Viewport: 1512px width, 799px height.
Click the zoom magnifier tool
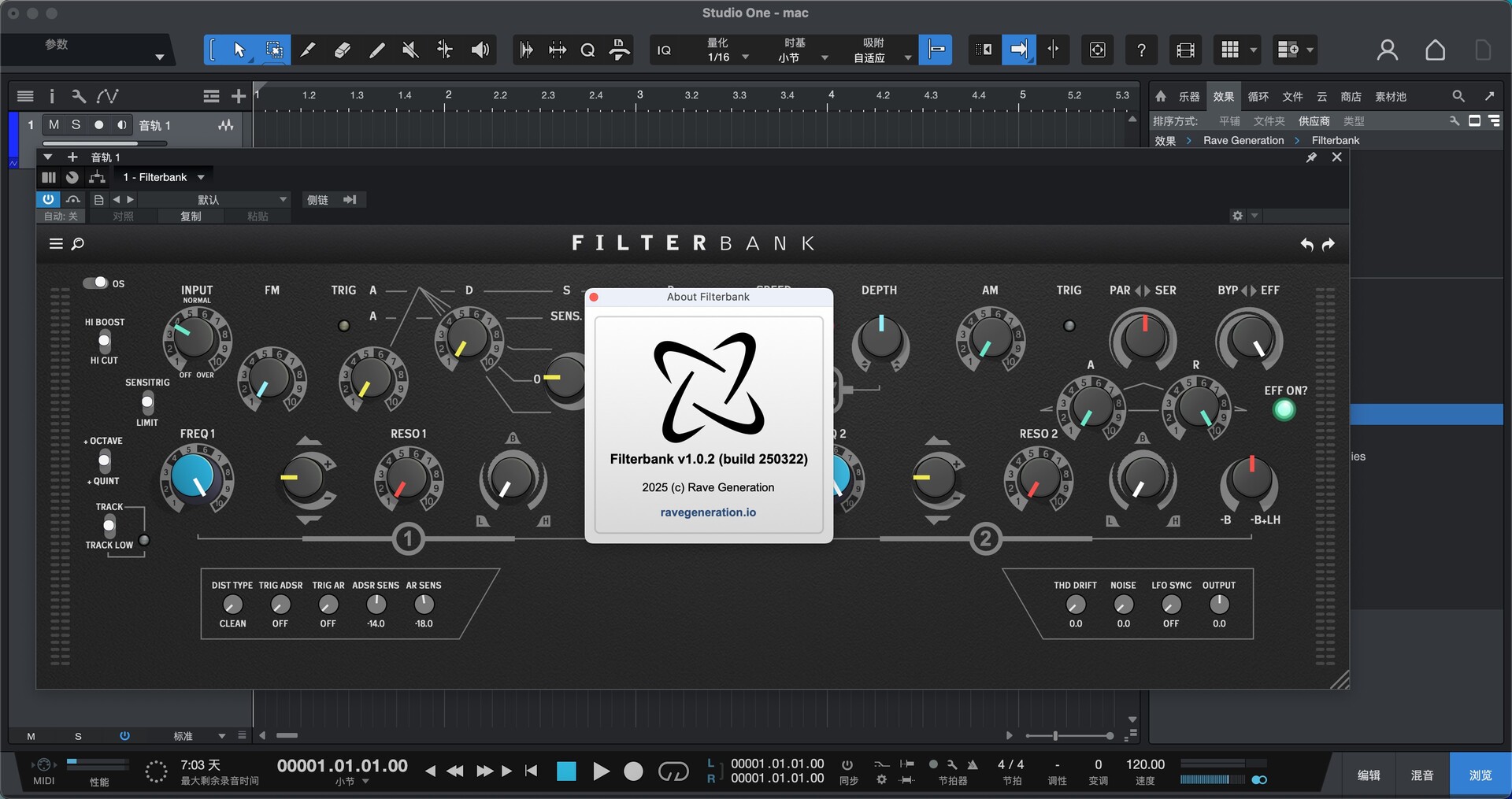click(587, 50)
